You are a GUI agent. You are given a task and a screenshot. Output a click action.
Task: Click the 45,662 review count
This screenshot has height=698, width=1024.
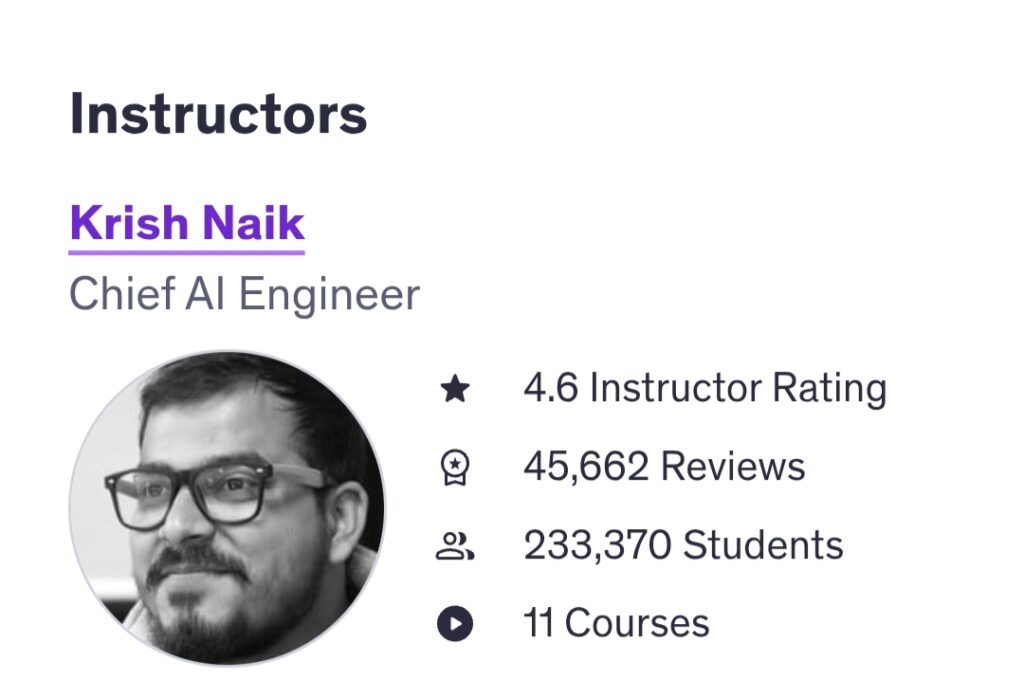(x=586, y=467)
